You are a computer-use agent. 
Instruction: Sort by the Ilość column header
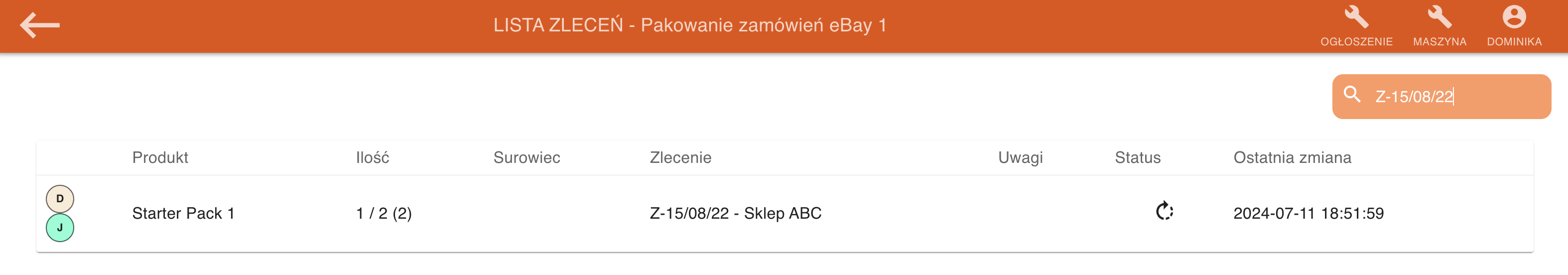[x=372, y=157]
